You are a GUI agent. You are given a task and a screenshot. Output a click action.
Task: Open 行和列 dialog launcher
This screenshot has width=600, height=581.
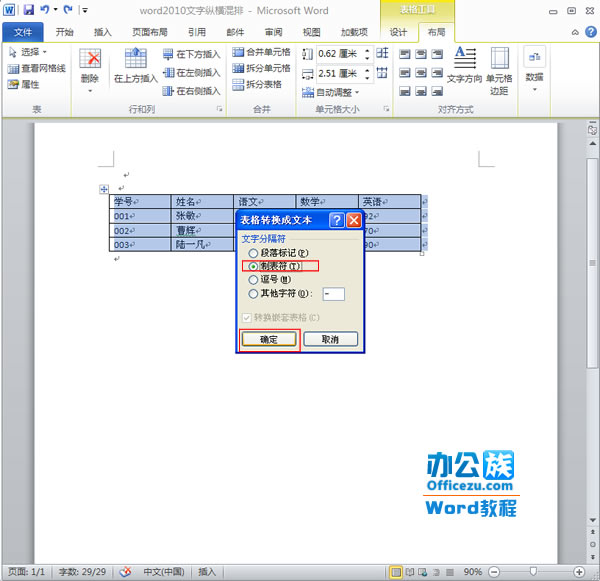[x=219, y=109]
